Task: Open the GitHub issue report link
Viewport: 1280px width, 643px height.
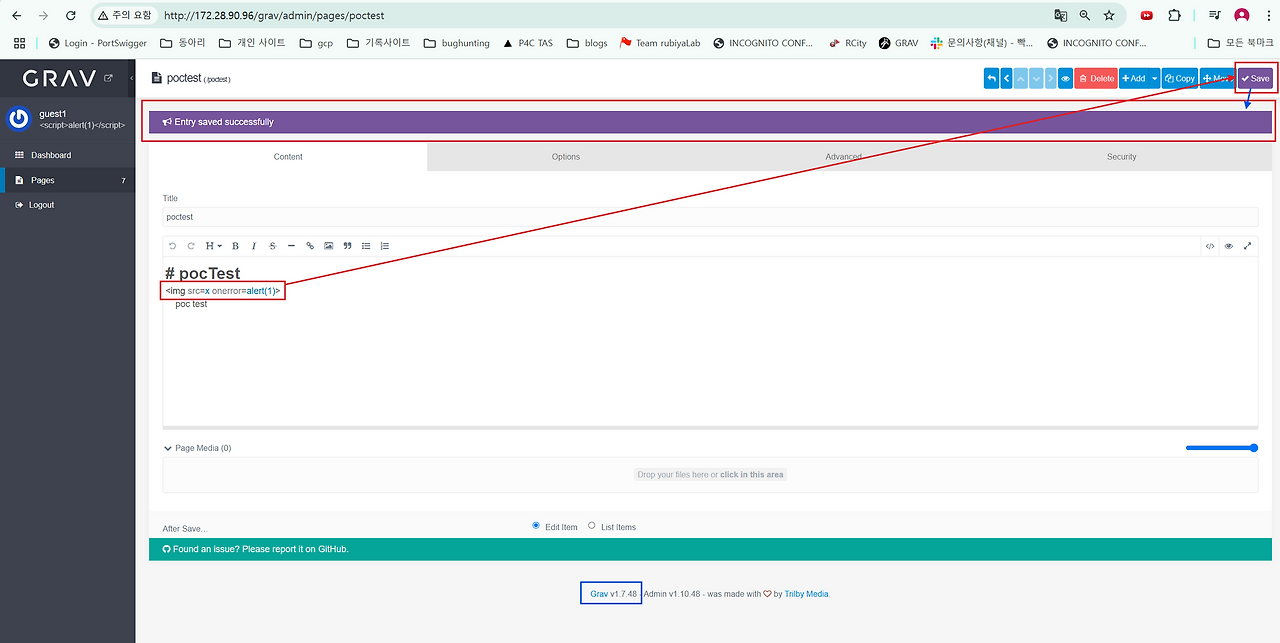Action: 255,549
